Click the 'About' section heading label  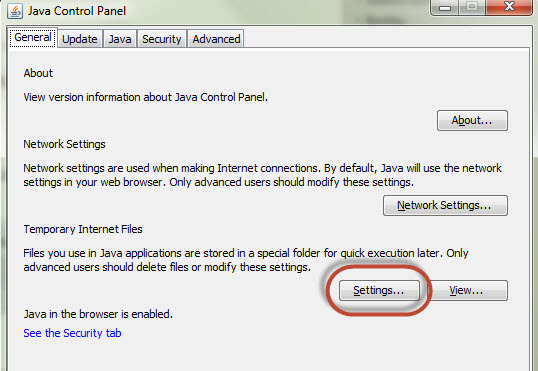pos(38,73)
